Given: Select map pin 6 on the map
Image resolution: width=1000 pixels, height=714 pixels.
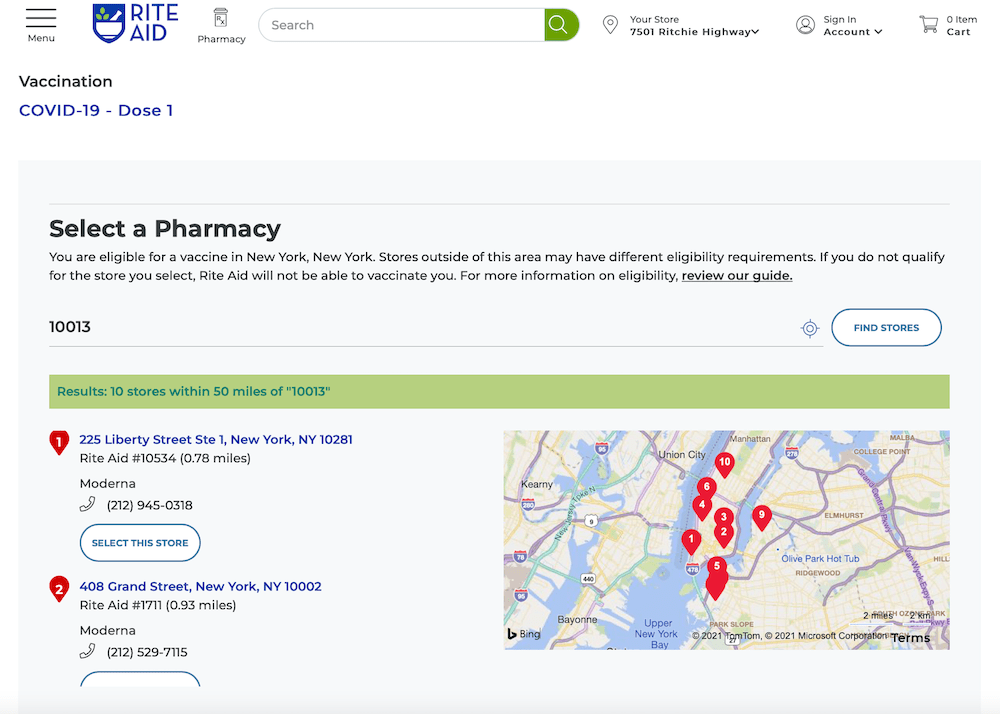Looking at the screenshot, I should 706,488.
